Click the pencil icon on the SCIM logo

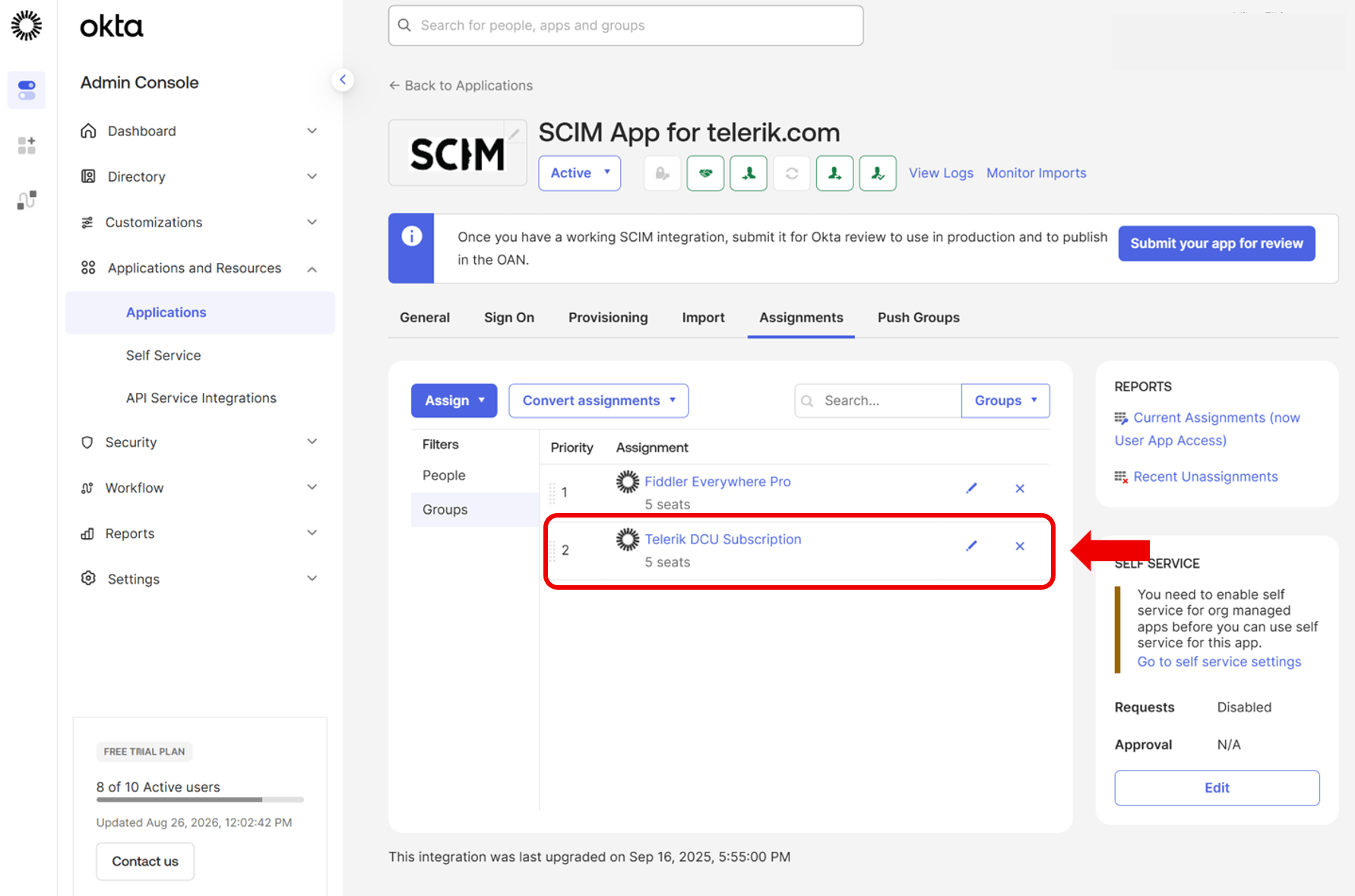pos(514,134)
